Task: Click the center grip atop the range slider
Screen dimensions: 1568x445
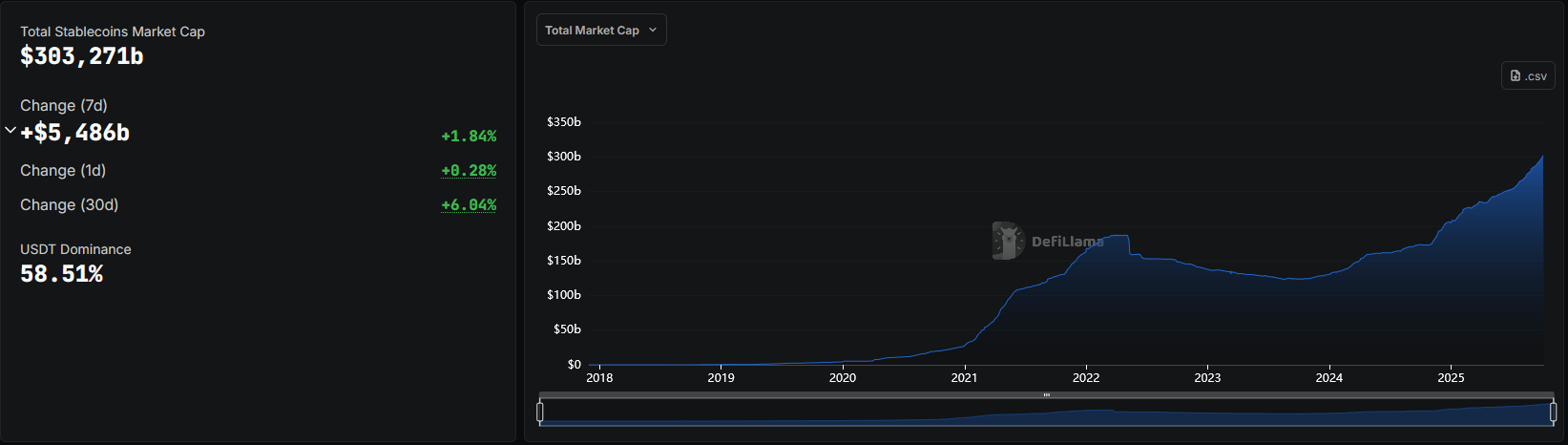Action: [1046, 394]
